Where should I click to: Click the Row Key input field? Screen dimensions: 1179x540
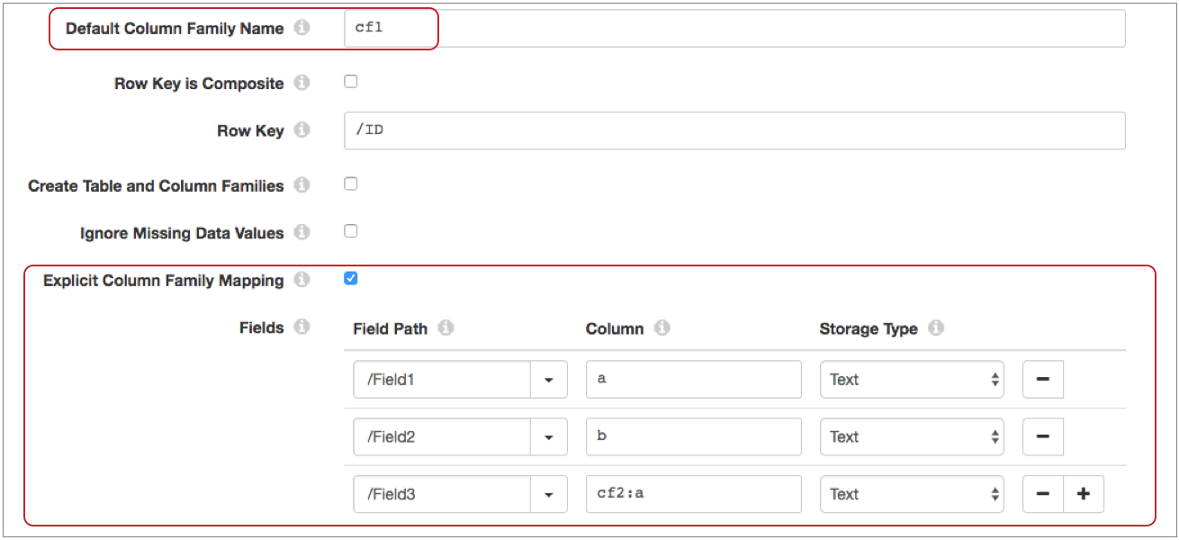(734, 131)
